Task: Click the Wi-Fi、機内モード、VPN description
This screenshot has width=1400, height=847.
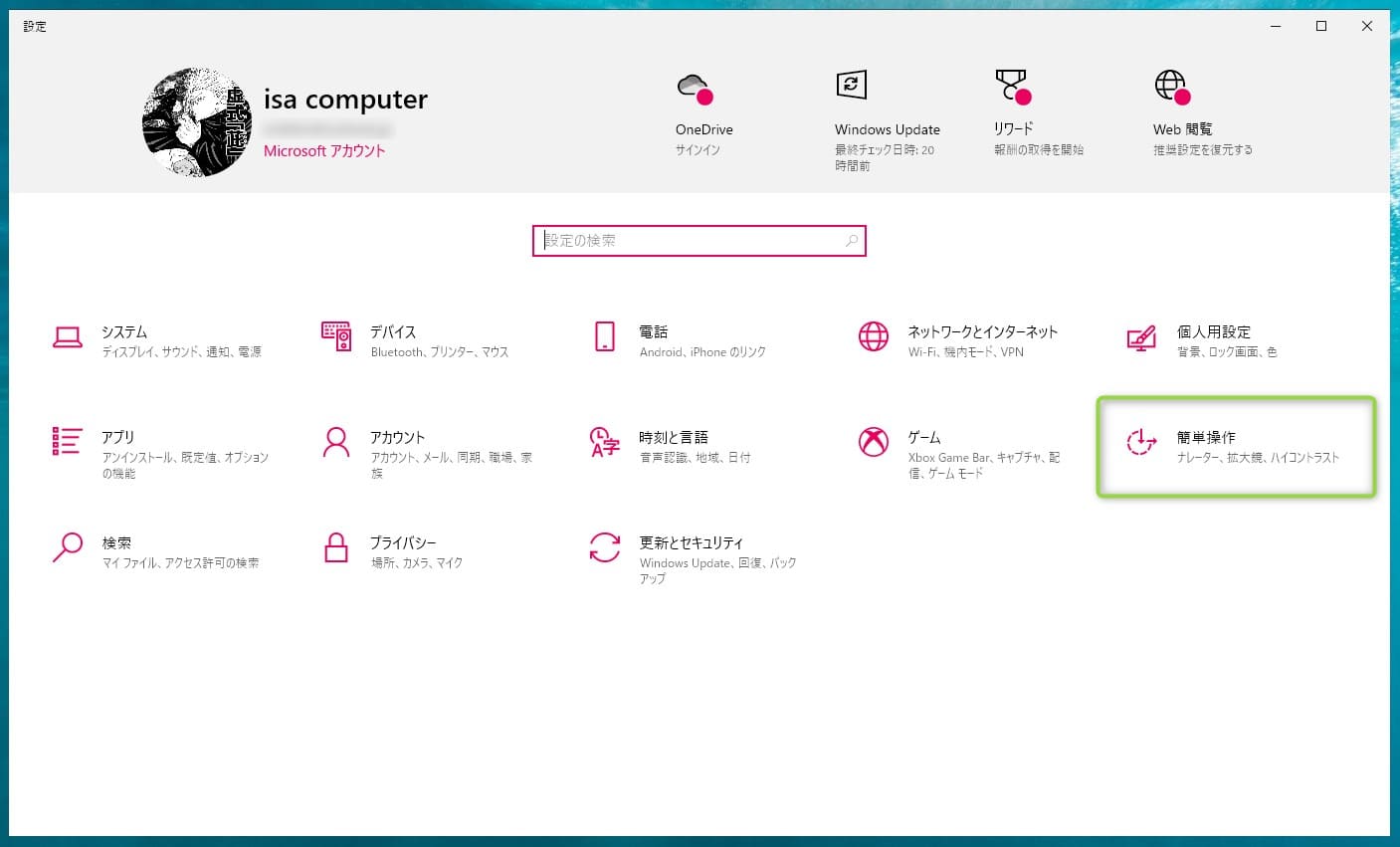Action: point(966,352)
